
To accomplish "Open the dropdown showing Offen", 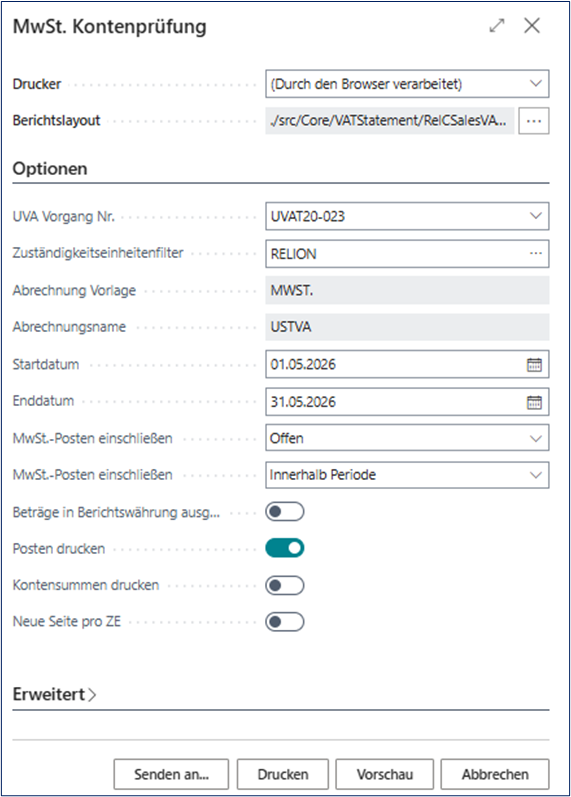I will (x=407, y=438).
